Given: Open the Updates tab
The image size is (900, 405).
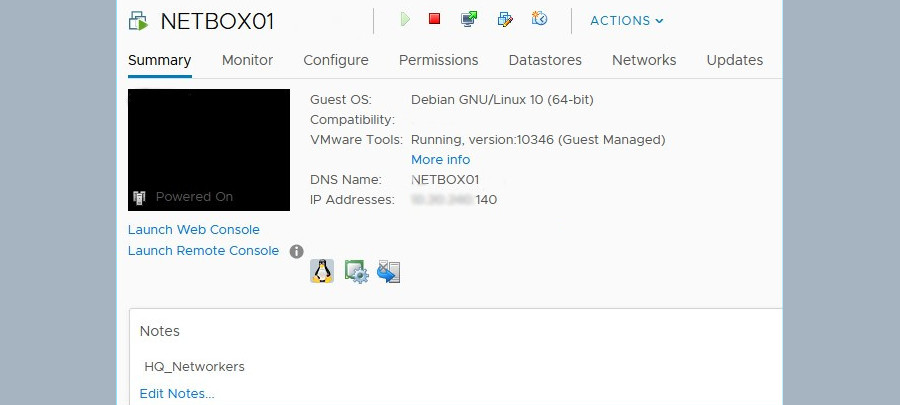Looking at the screenshot, I should [734, 60].
